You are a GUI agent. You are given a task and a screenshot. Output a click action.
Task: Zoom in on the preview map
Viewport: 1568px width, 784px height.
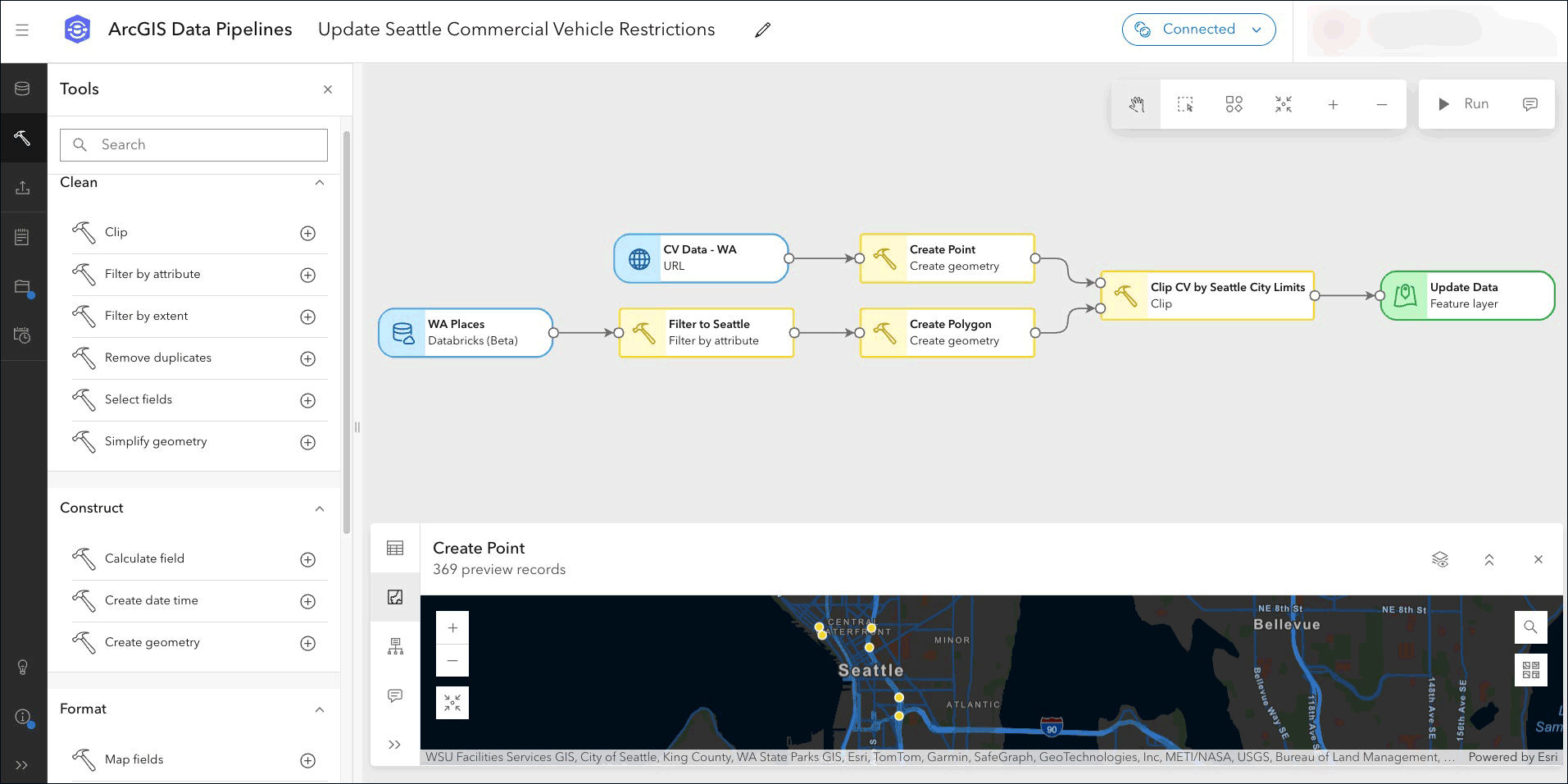[452, 628]
